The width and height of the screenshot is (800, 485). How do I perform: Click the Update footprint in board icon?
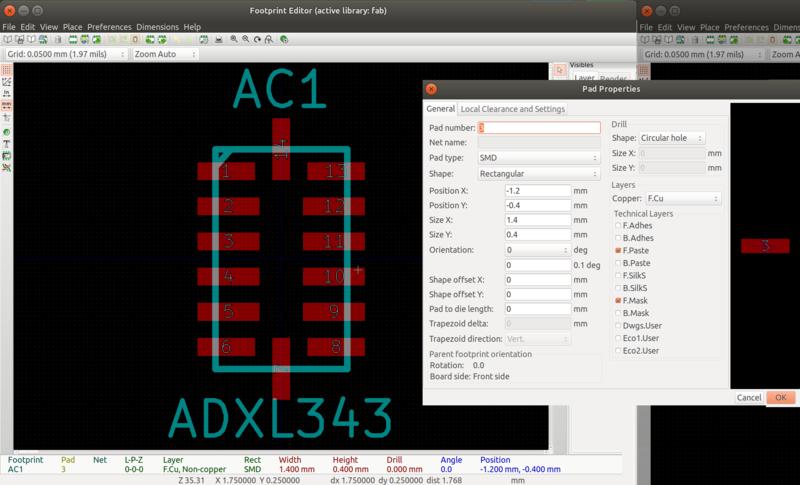(x=123, y=39)
